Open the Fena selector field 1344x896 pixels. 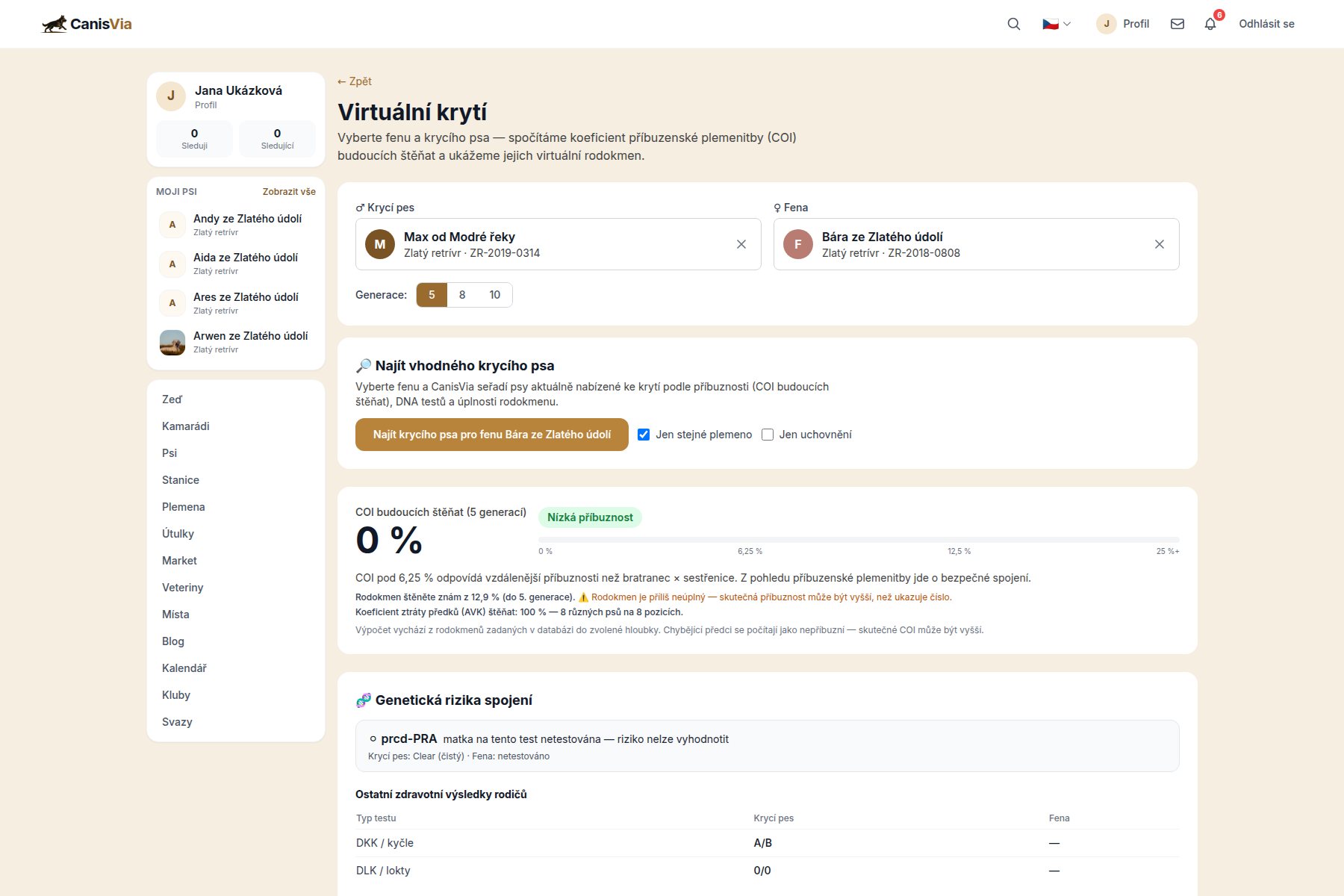[977, 244]
